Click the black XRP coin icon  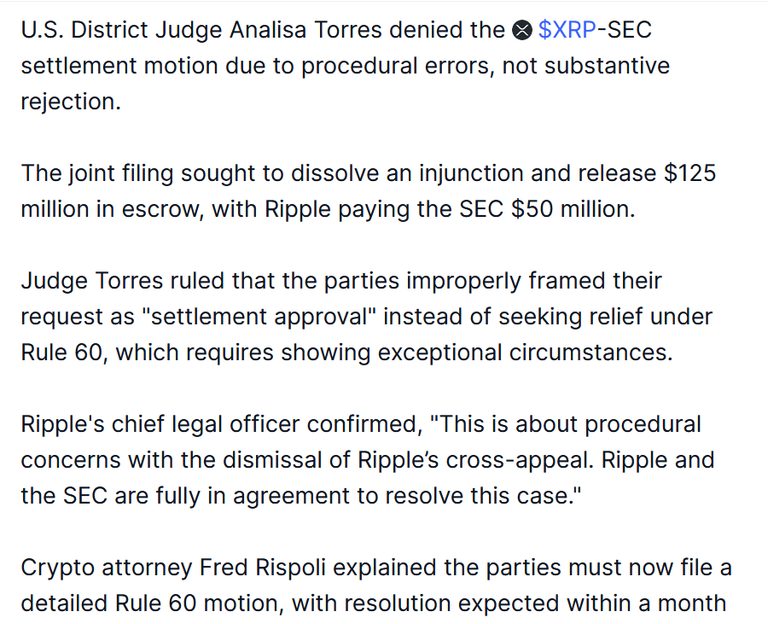(522, 31)
